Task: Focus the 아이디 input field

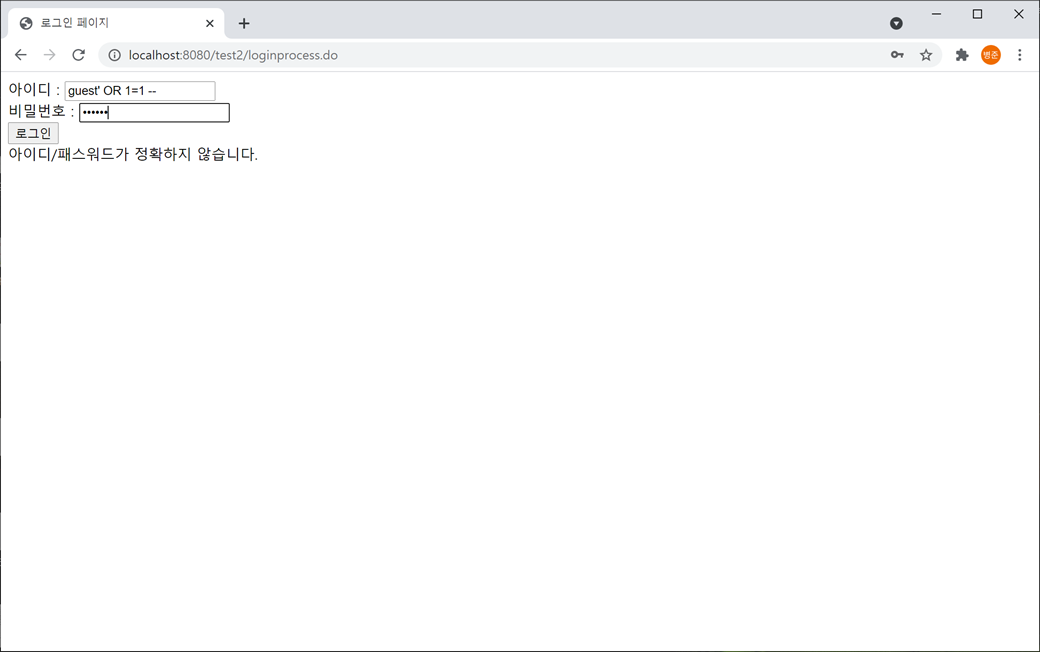Action: (x=140, y=91)
